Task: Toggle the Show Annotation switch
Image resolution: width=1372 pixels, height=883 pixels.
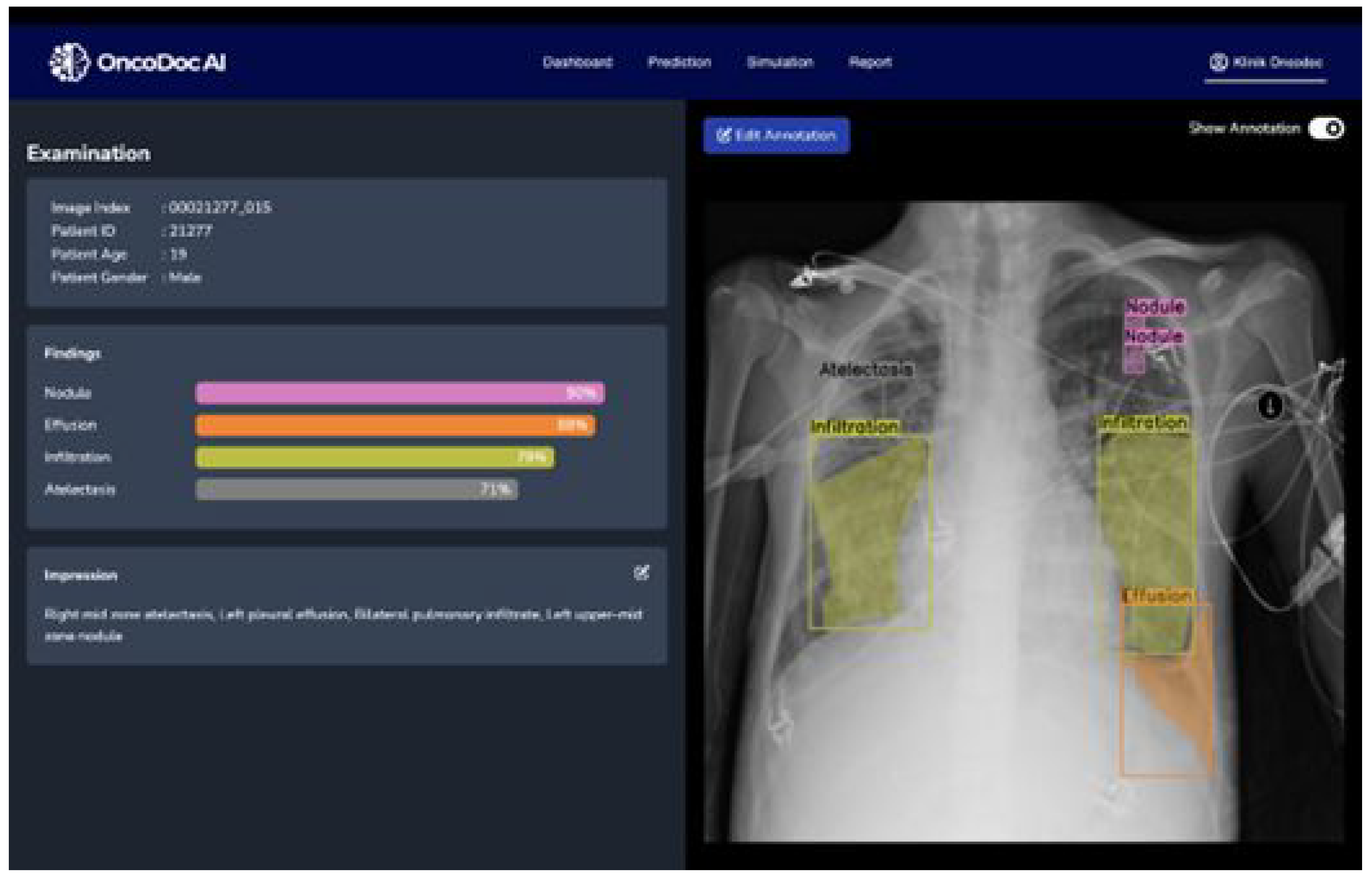Action: point(1326,129)
